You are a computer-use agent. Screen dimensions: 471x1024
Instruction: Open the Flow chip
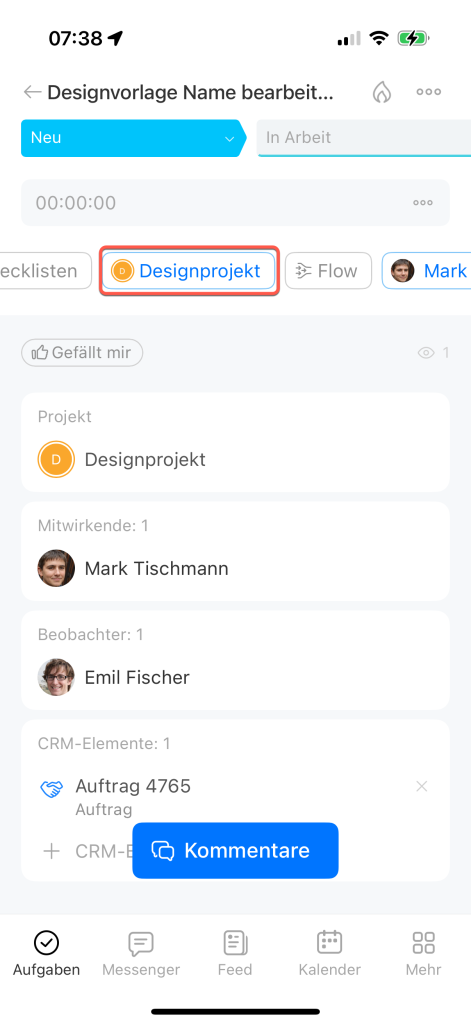(329, 270)
